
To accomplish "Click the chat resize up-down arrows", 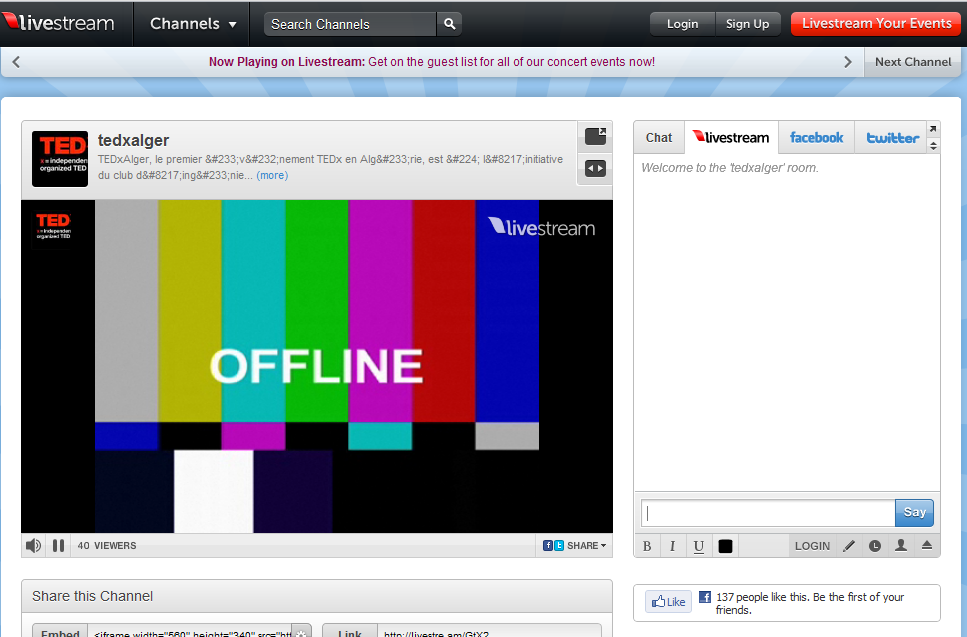I will click(x=933, y=146).
